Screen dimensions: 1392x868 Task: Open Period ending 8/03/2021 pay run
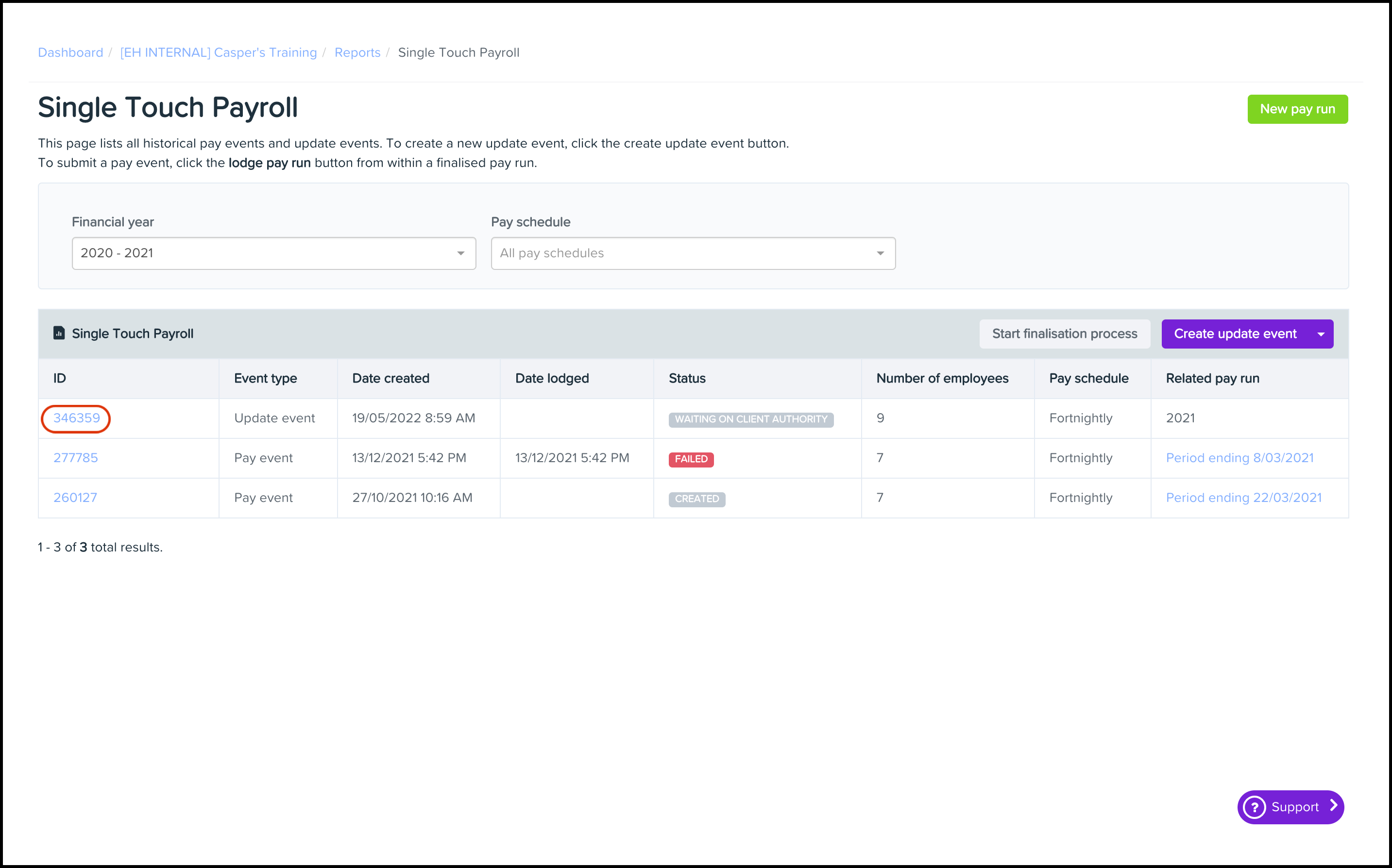click(1239, 457)
